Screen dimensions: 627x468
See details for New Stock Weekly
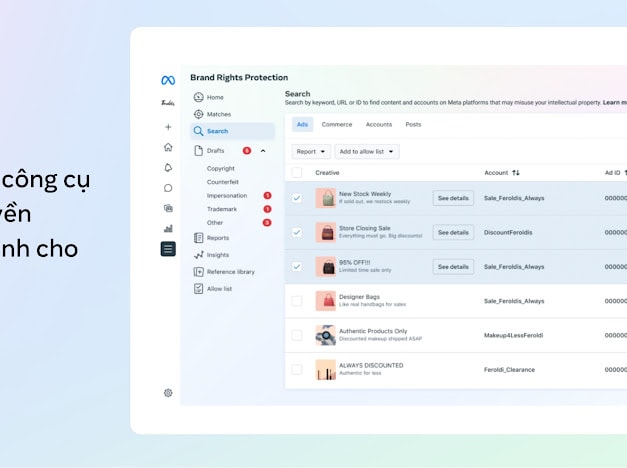point(453,198)
